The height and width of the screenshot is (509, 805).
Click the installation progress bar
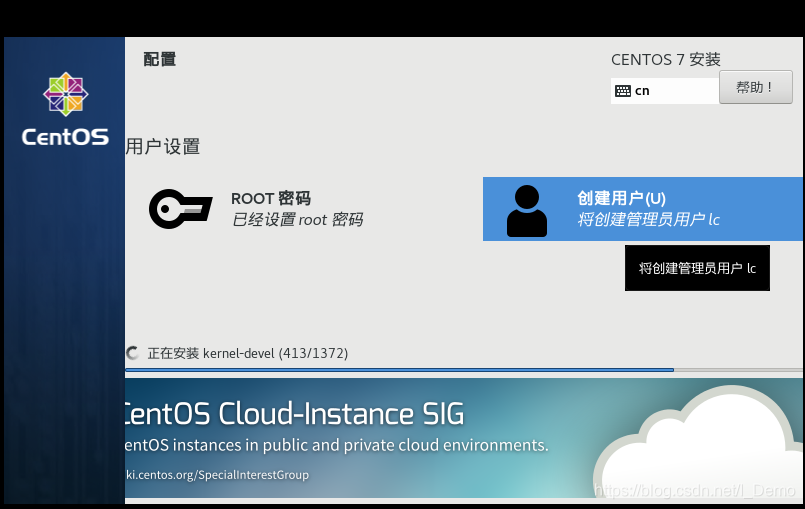coord(464,370)
